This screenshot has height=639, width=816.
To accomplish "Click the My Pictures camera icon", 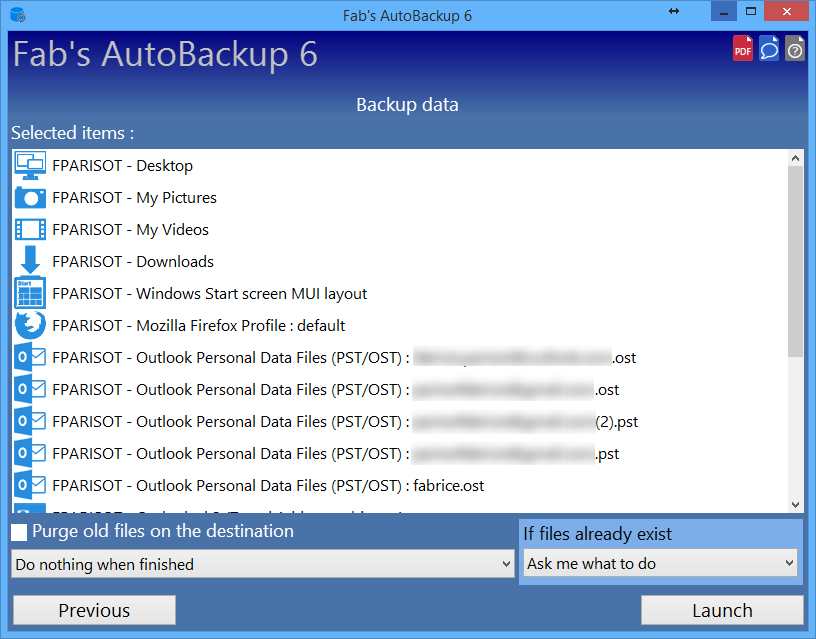I will [30, 198].
